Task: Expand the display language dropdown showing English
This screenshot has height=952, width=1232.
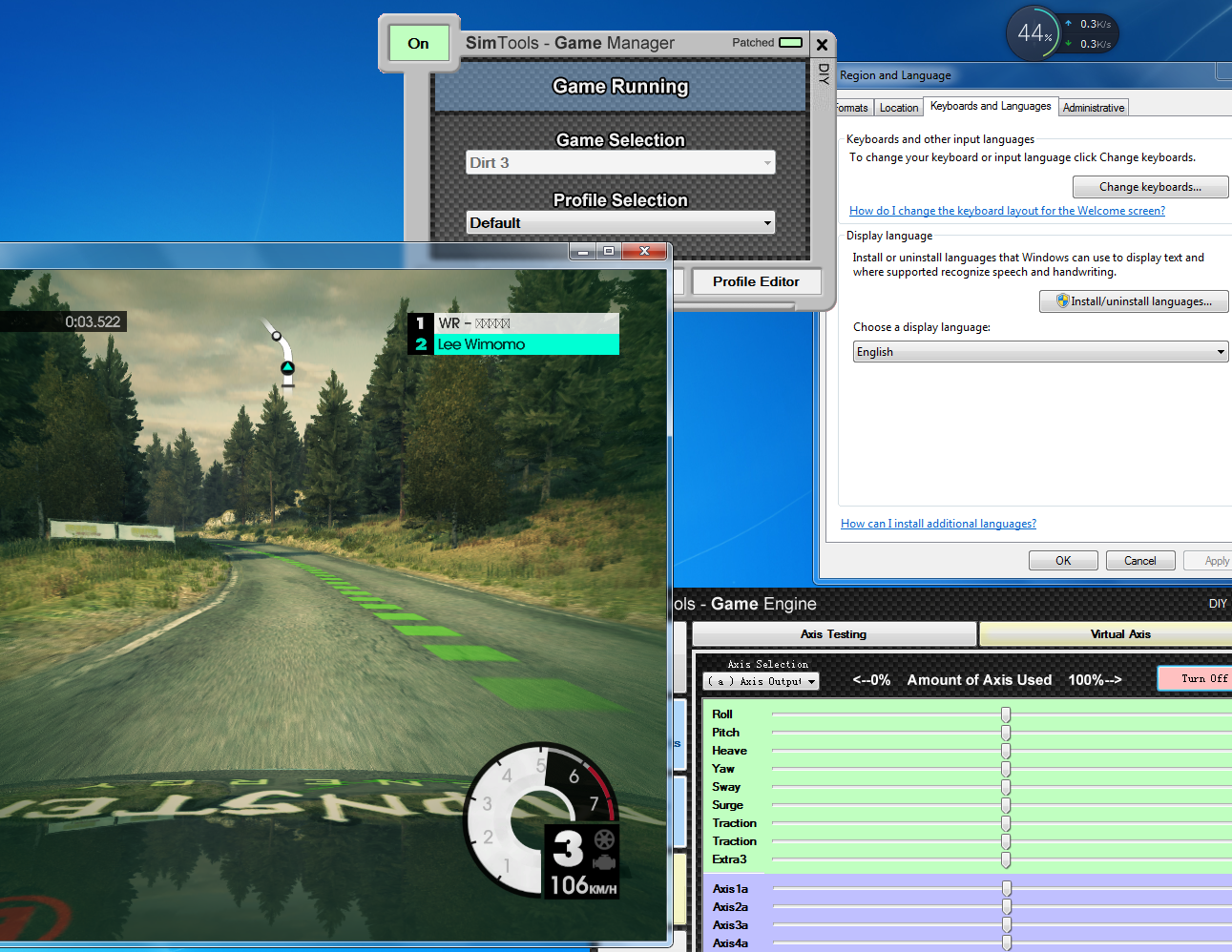Action: coord(1040,352)
